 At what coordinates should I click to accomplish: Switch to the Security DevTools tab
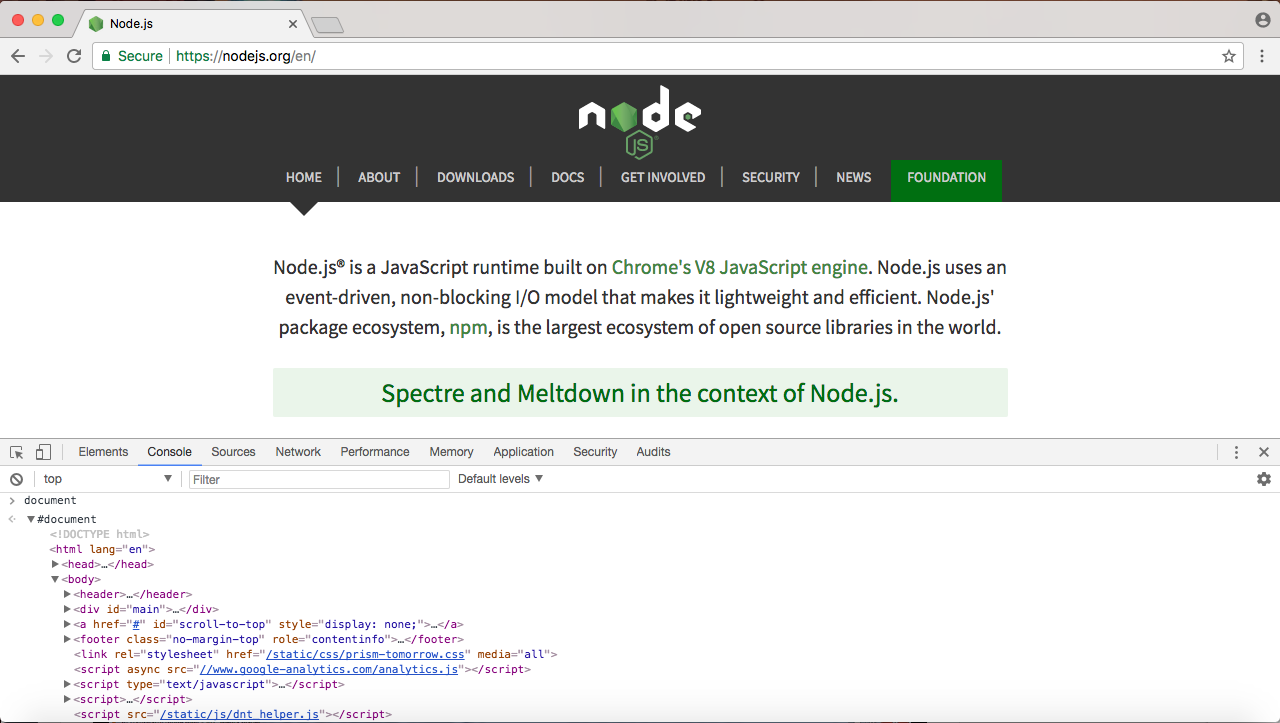coord(595,452)
